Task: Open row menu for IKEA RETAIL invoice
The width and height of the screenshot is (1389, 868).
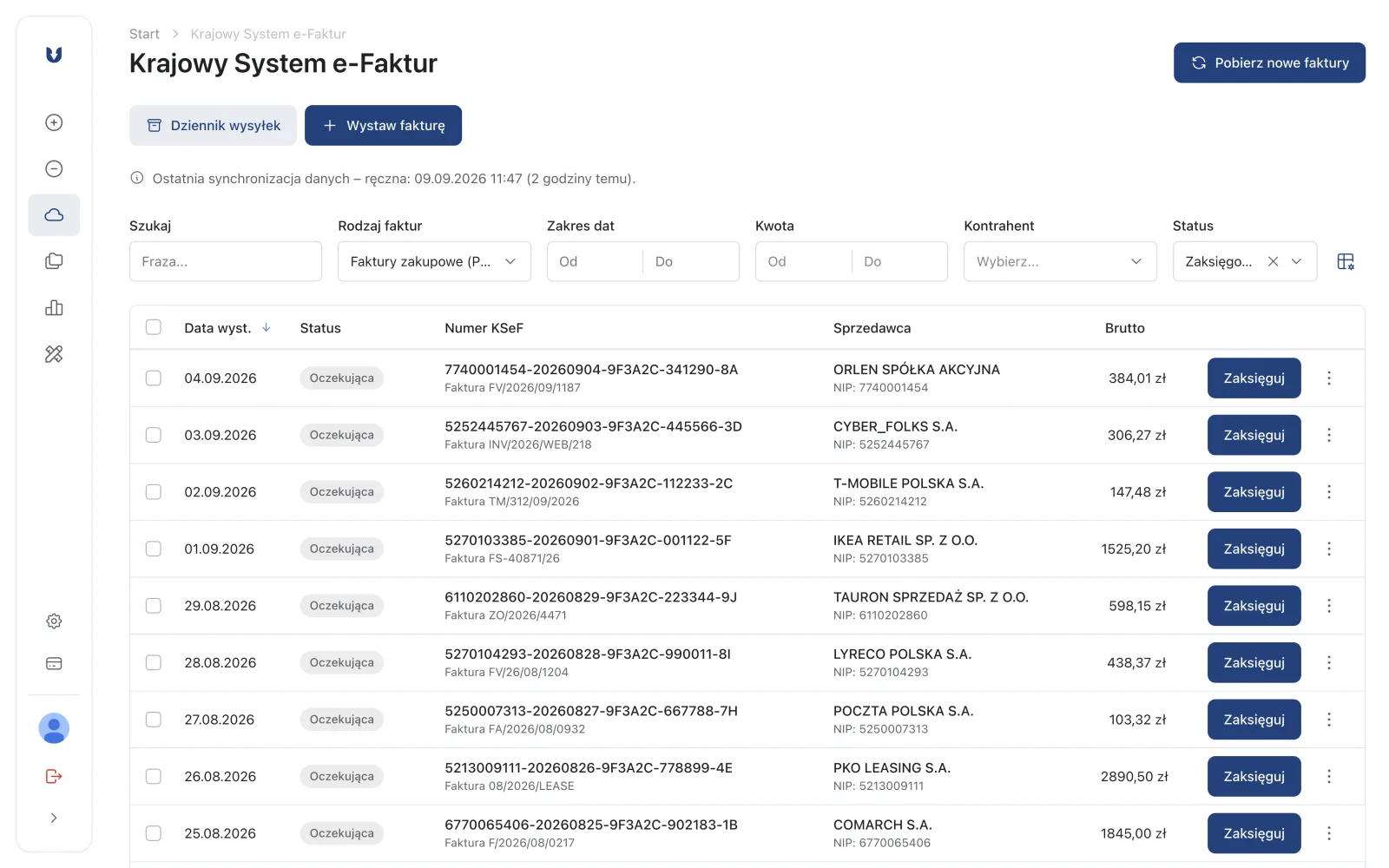Action: (x=1329, y=549)
